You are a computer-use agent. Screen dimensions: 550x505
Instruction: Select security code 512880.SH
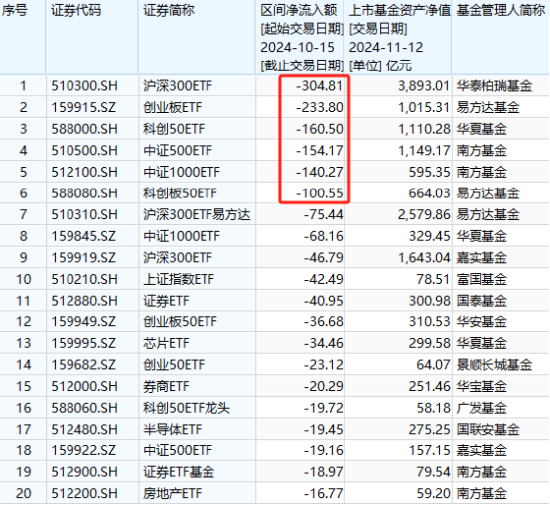(x=84, y=301)
